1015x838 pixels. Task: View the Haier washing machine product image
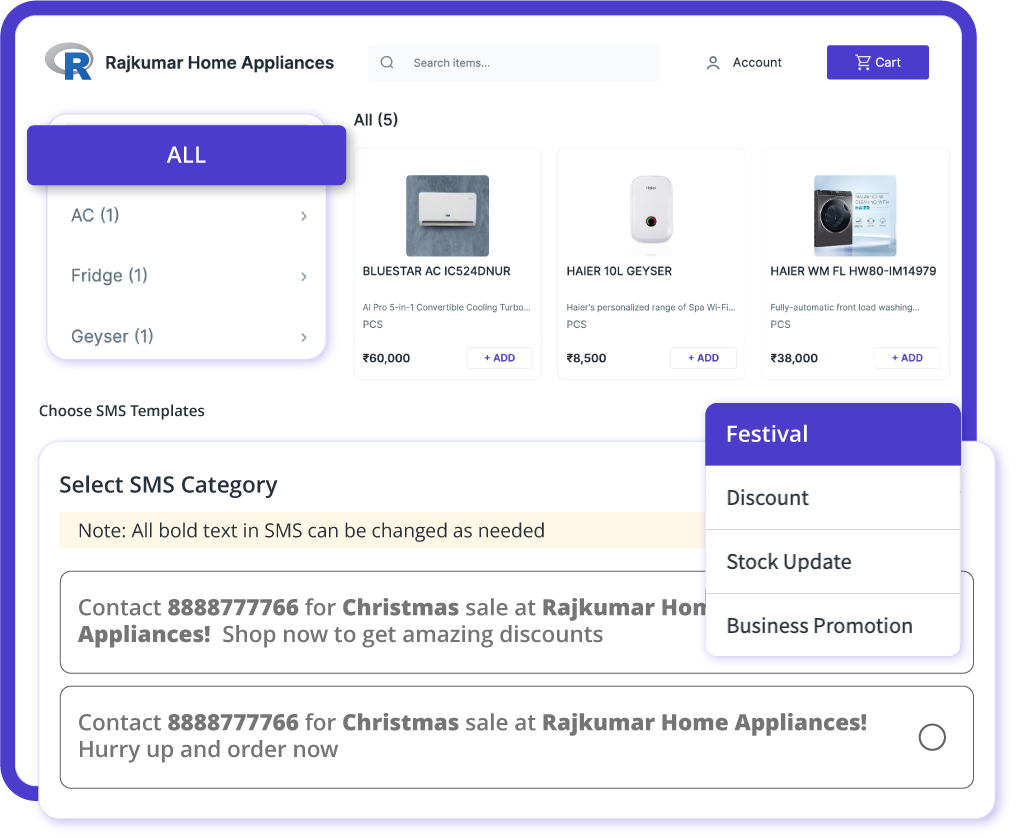click(x=855, y=215)
